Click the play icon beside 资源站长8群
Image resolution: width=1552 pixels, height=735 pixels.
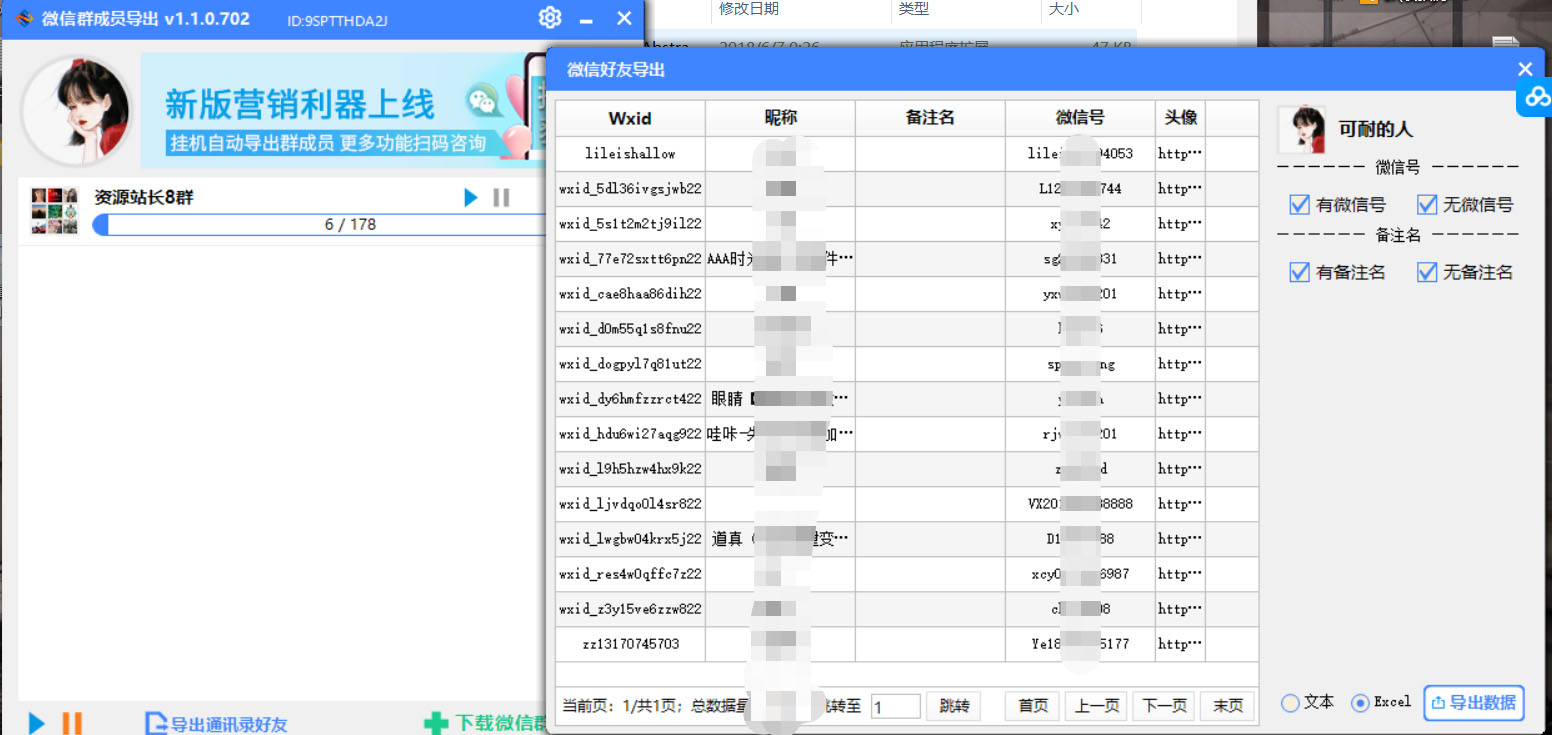[x=470, y=197]
